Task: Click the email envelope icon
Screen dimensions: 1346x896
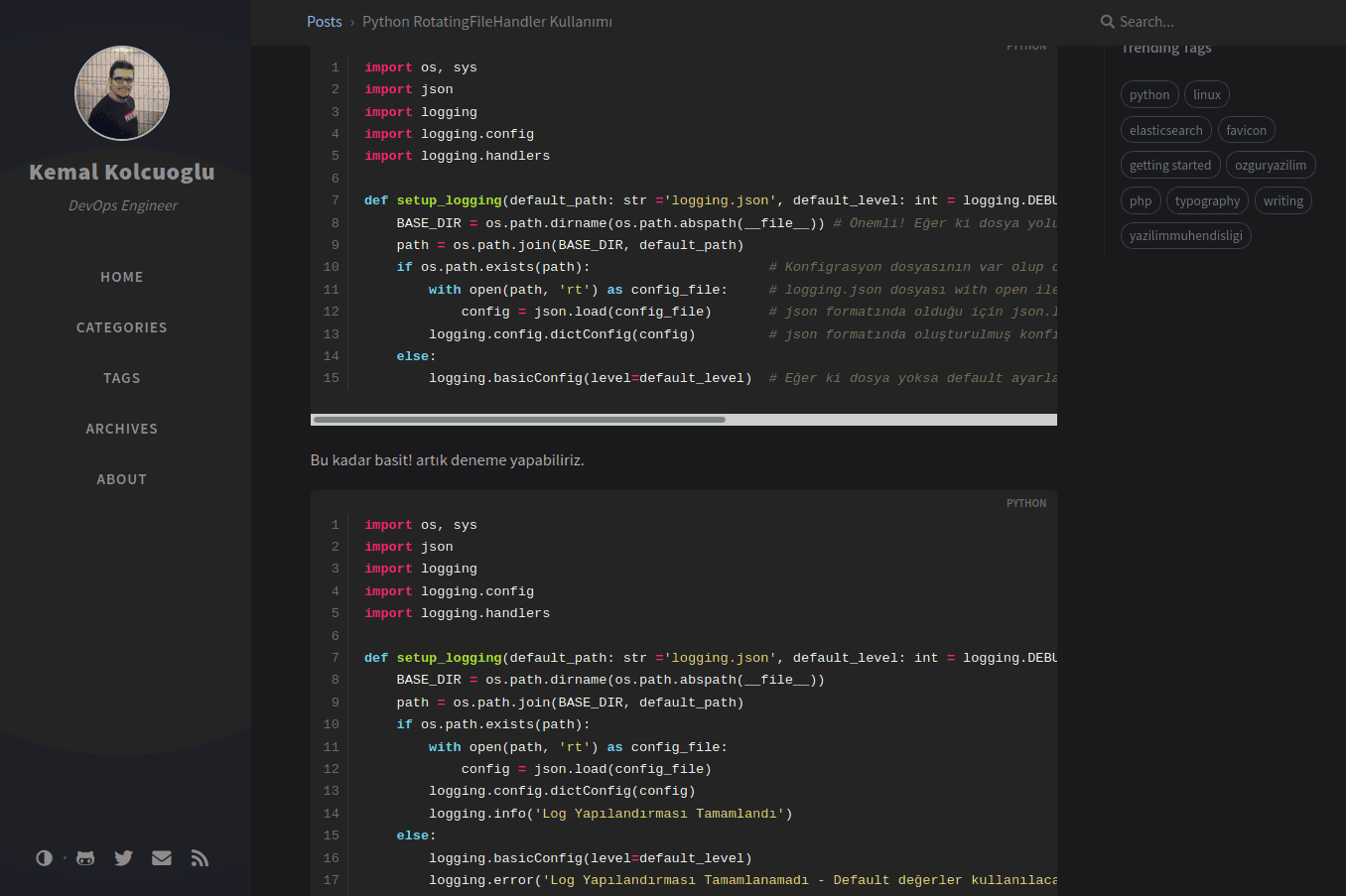Action: click(162, 858)
